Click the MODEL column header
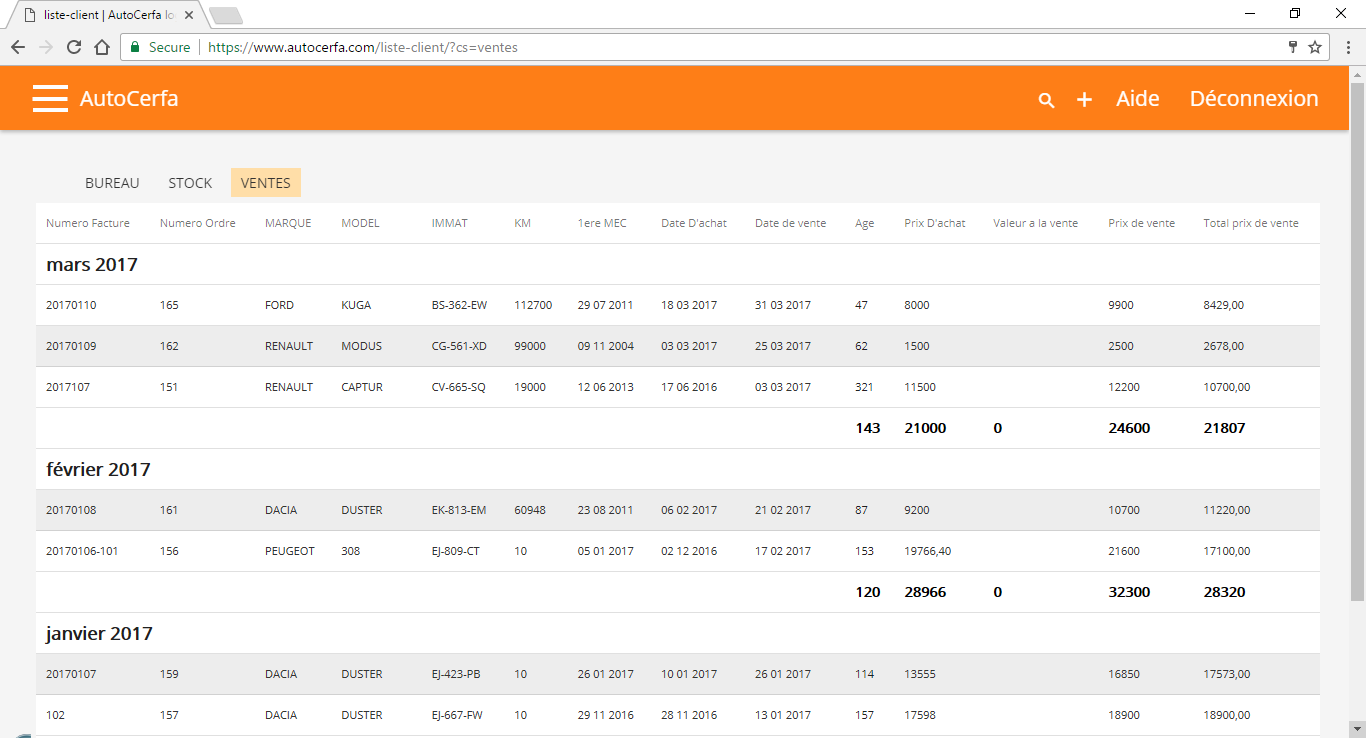The height and width of the screenshot is (738, 1366). [360, 223]
